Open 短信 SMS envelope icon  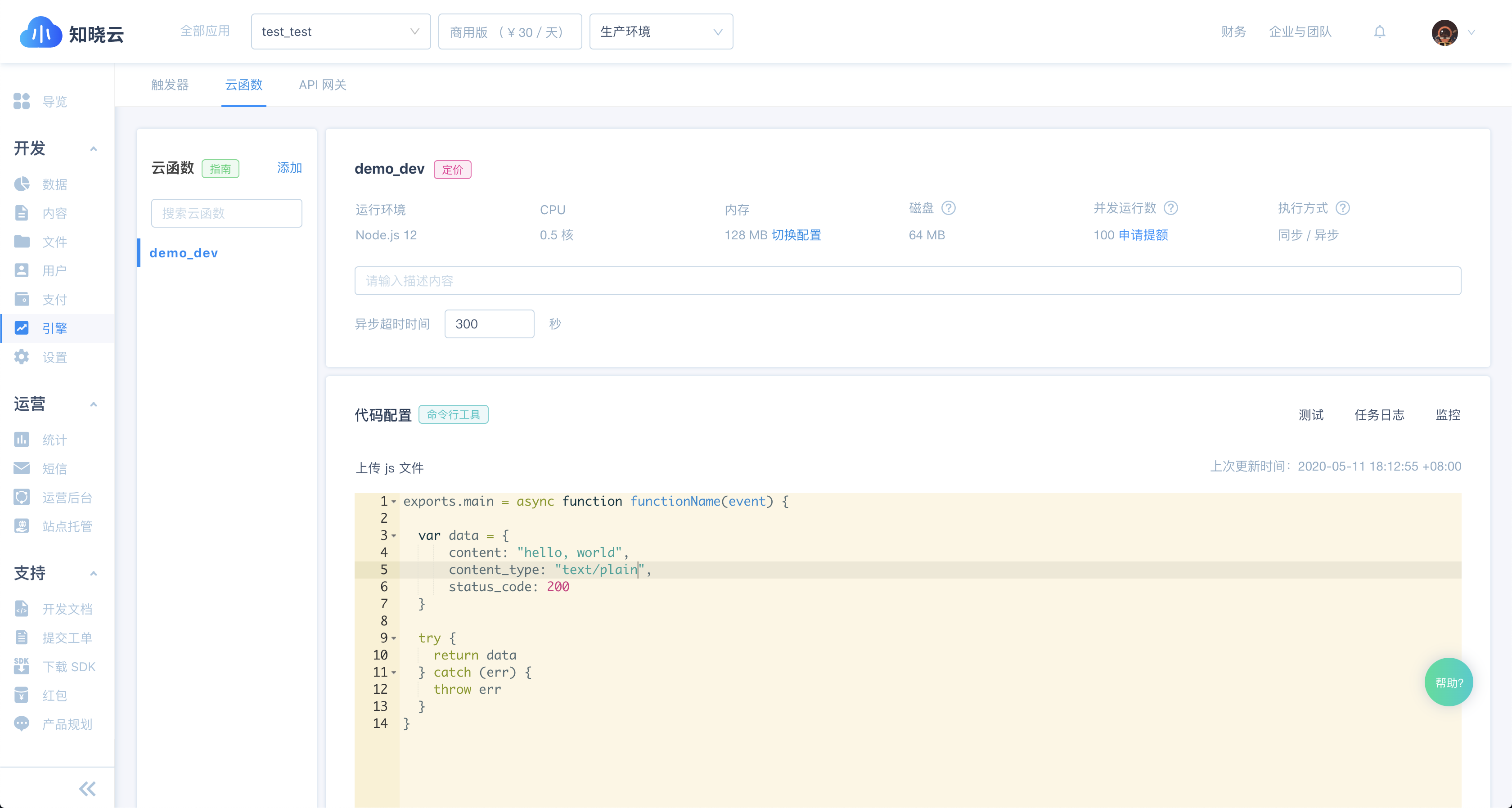pyautogui.click(x=22, y=468)
